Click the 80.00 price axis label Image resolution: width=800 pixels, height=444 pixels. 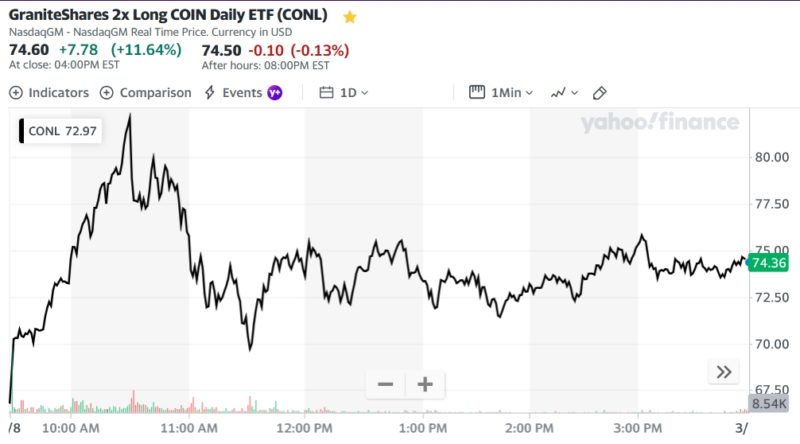coord(770,157)
